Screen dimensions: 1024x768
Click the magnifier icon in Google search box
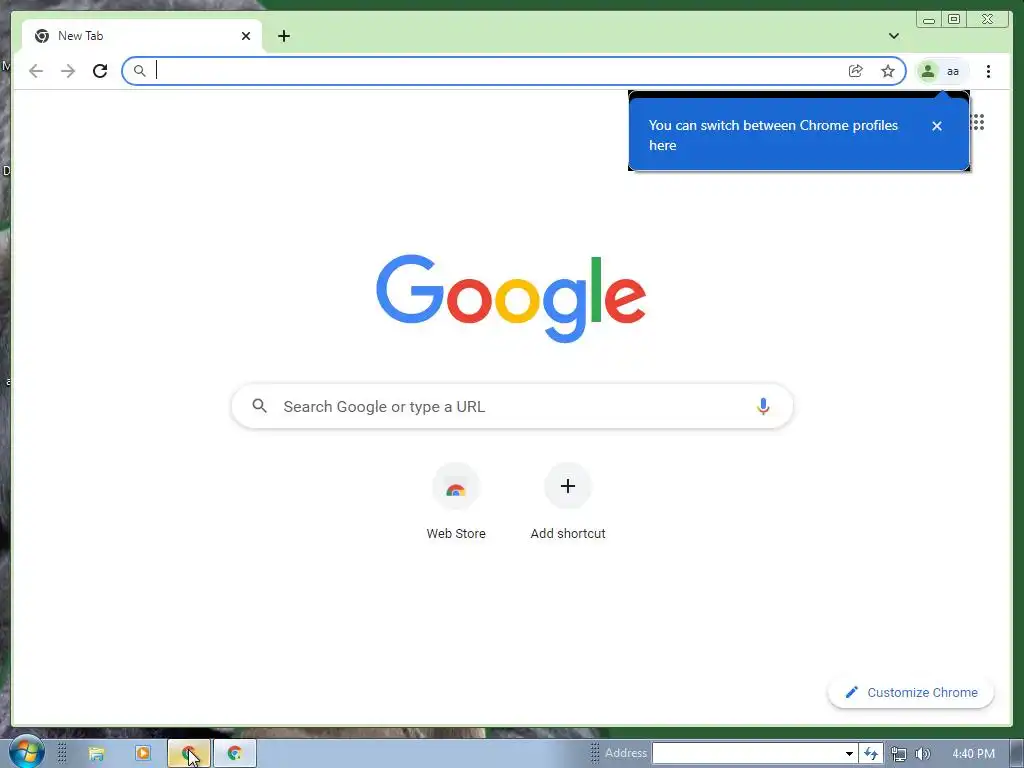[x=259, y=406]
